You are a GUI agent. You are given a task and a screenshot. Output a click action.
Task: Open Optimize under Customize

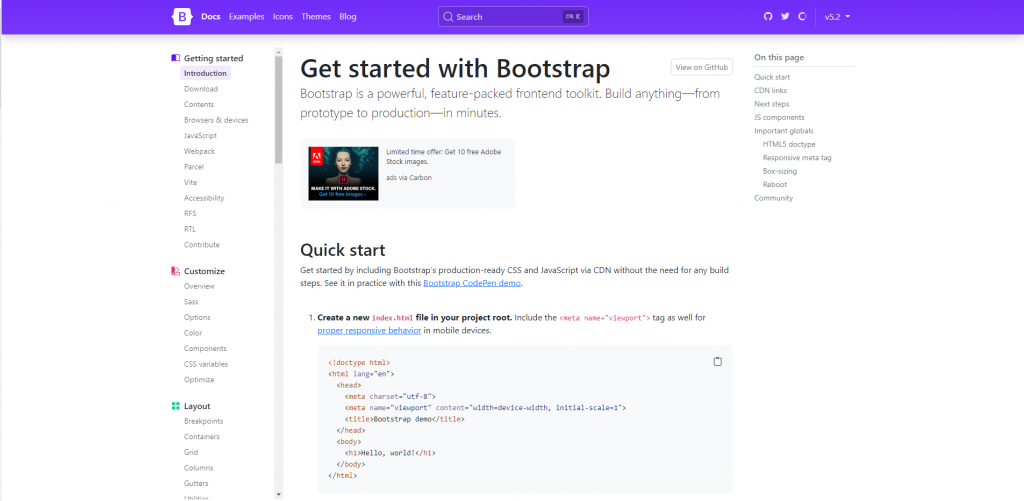[x=199, y=380]
